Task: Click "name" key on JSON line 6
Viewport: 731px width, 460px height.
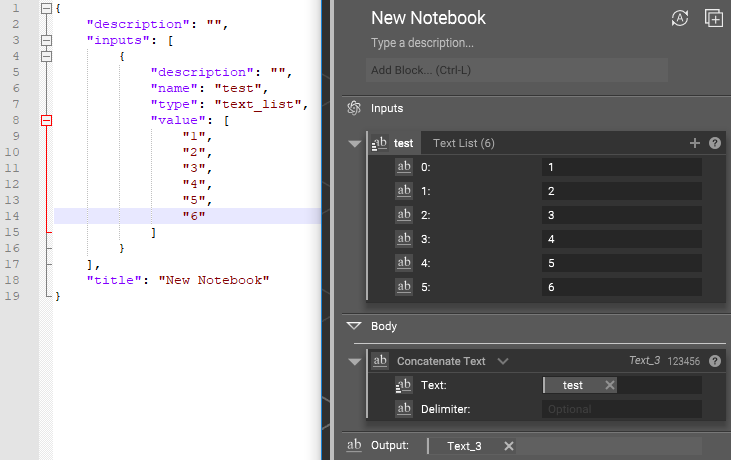Action: (x=173, y=88)
